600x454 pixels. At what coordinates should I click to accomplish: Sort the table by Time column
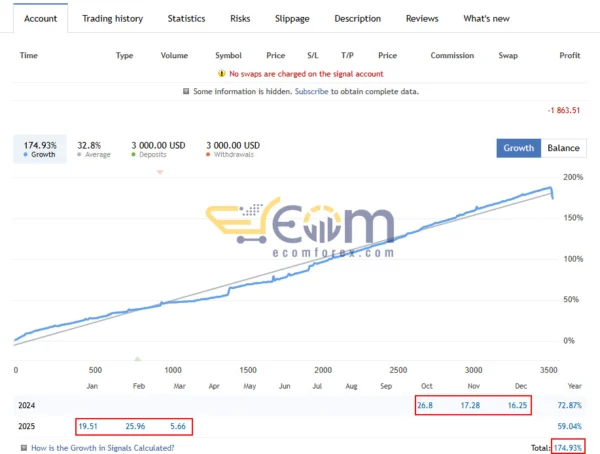coord(29,55)
